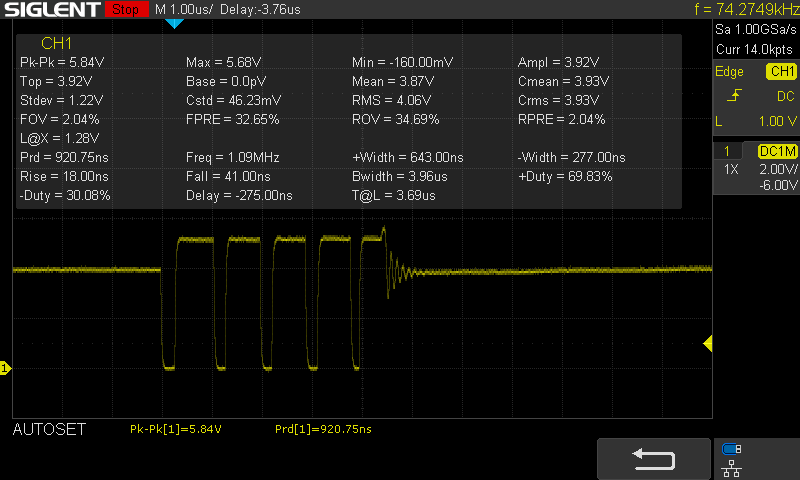This screenshot has width=800, height=480.
Task: Click the Top = 3.92V measurement
Action: click(56, 82)
